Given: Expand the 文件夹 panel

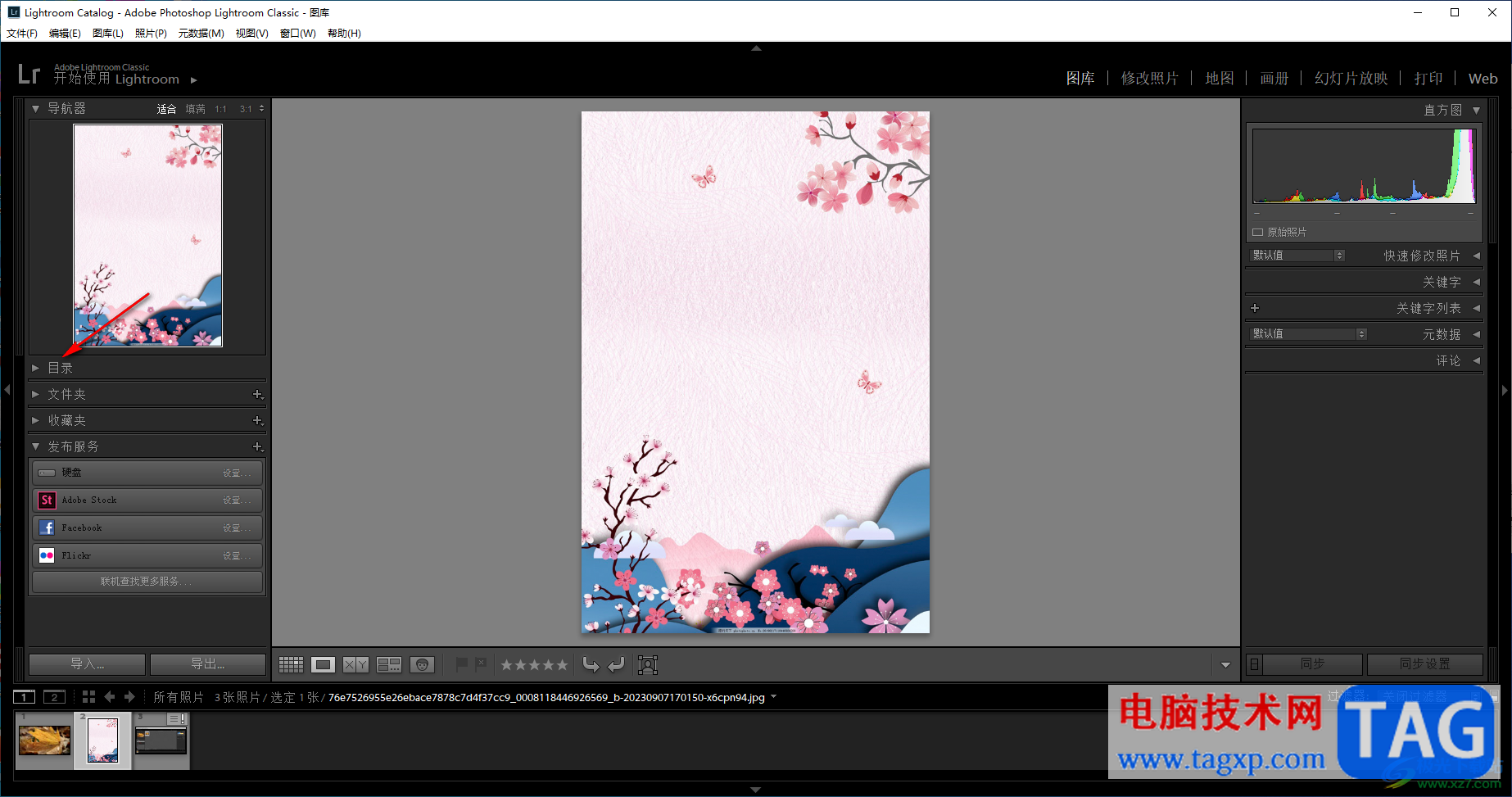Looking at the screenshot, I should 35,395.
